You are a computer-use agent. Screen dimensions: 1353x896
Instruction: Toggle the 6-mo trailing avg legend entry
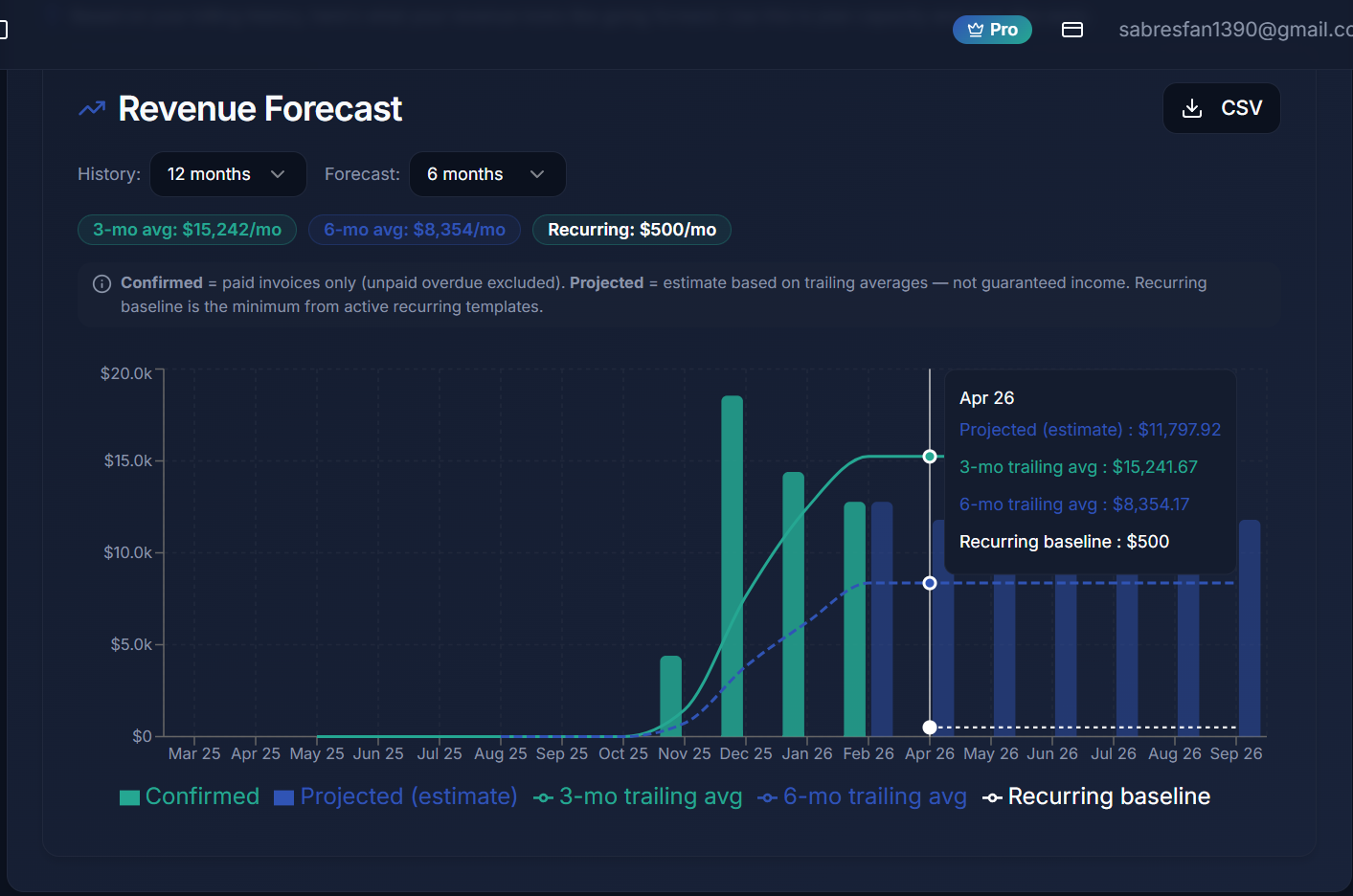coord(862,796)
